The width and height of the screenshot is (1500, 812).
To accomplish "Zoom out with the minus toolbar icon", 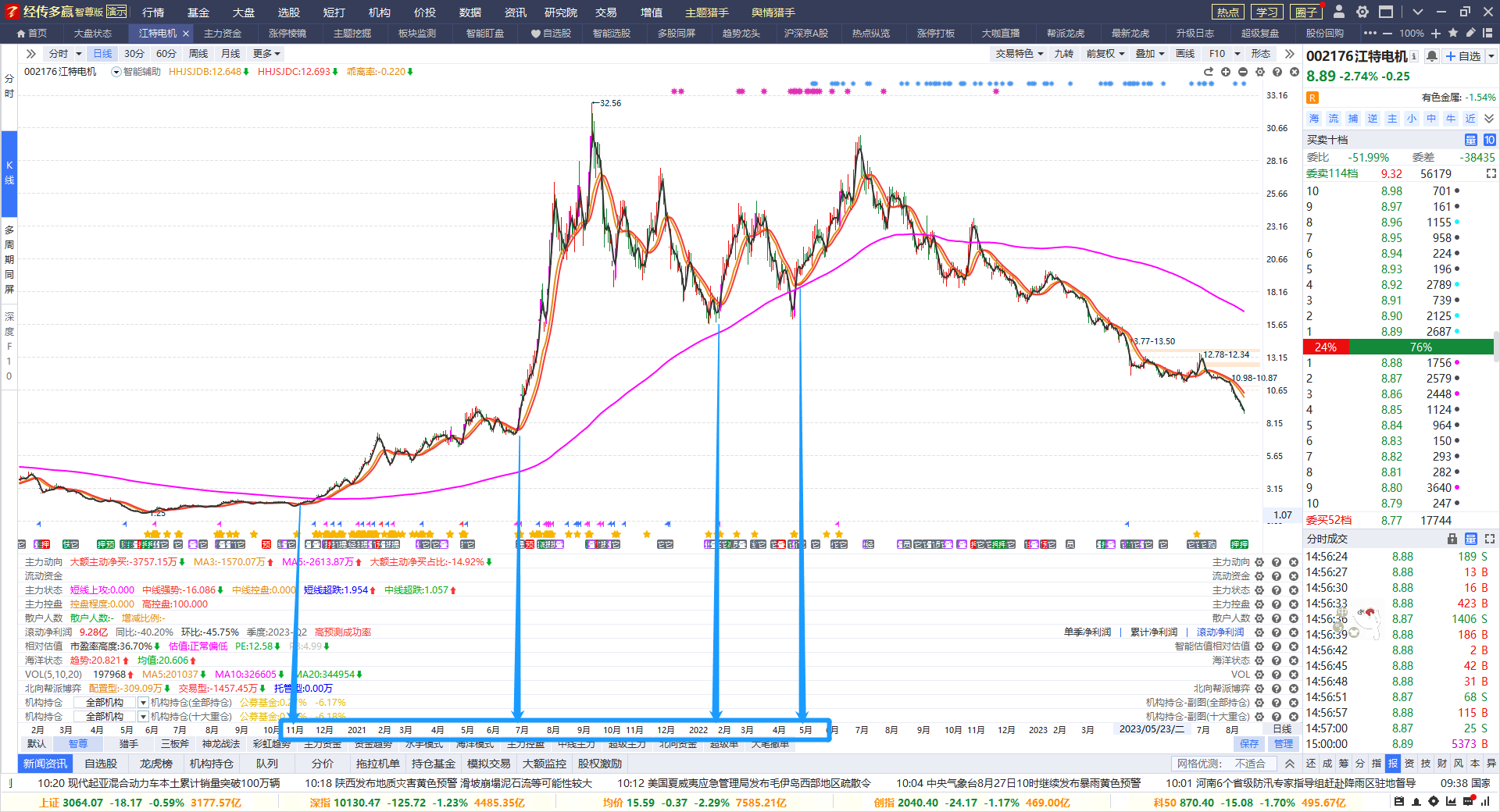I will tap(1387, 33).
